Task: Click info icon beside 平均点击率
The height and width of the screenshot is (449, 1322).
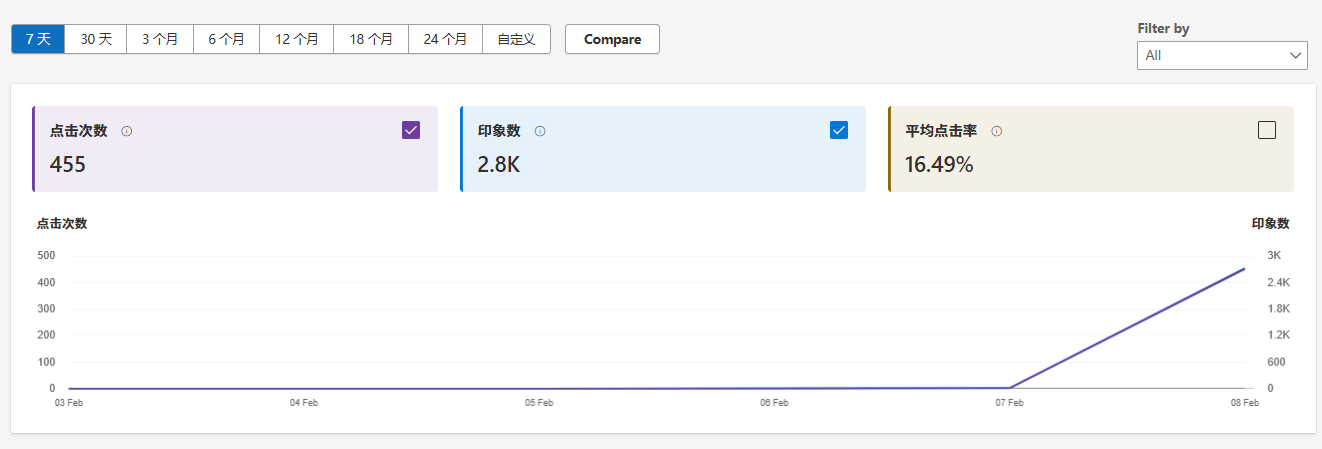Action: point(997,131)
